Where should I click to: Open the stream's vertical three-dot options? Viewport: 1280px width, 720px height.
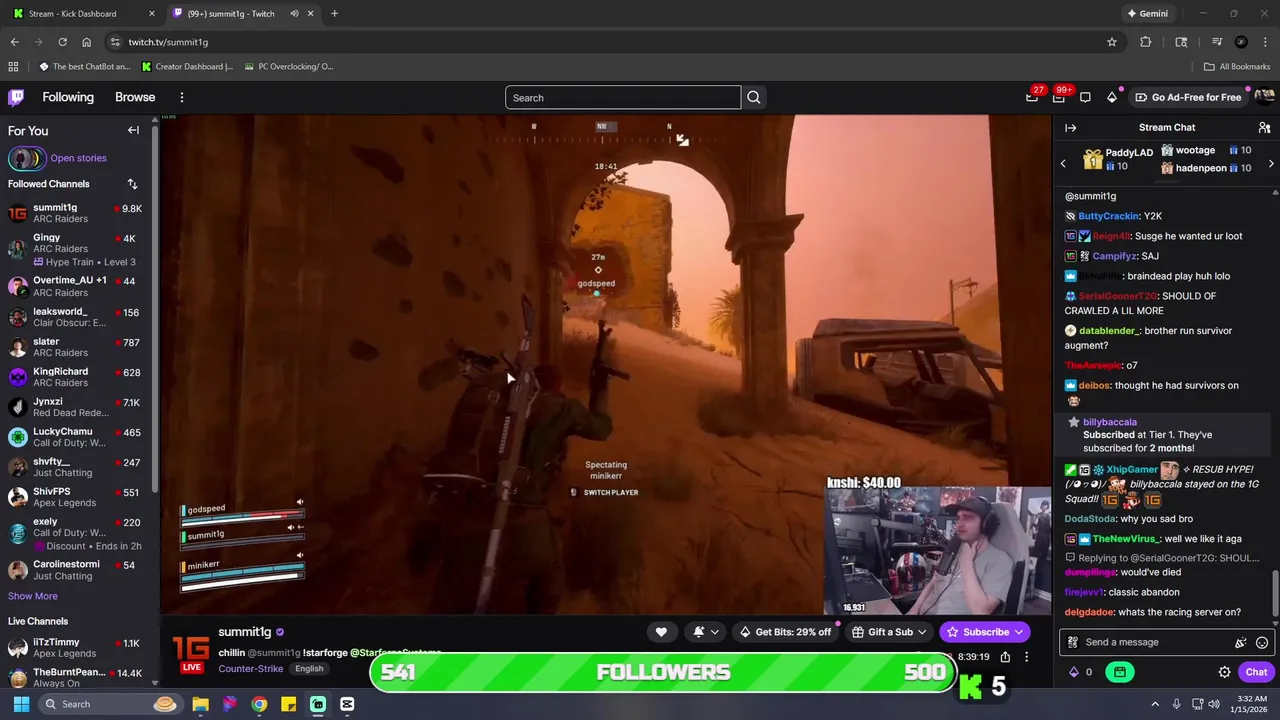click(1026, 657)
